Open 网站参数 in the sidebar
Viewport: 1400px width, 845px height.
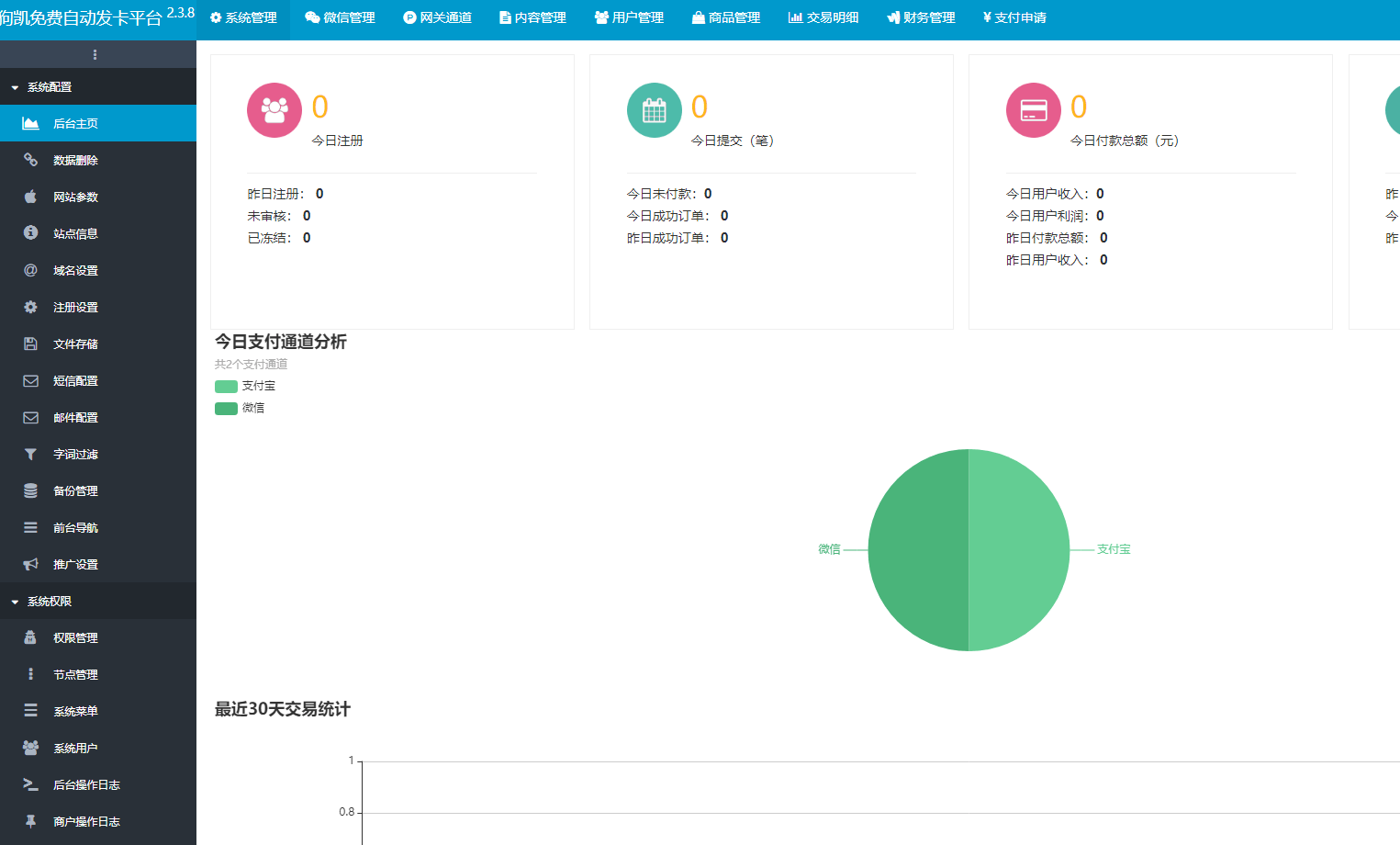tap(75, 197)
